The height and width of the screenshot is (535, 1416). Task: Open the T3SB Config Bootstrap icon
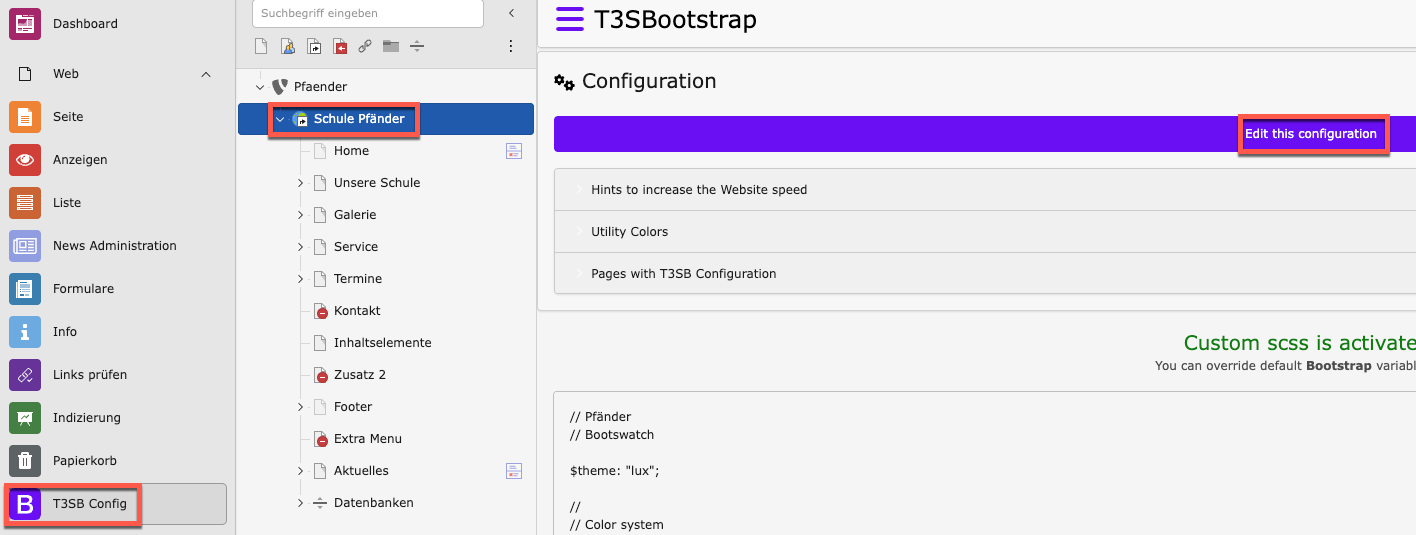[25, 504]
